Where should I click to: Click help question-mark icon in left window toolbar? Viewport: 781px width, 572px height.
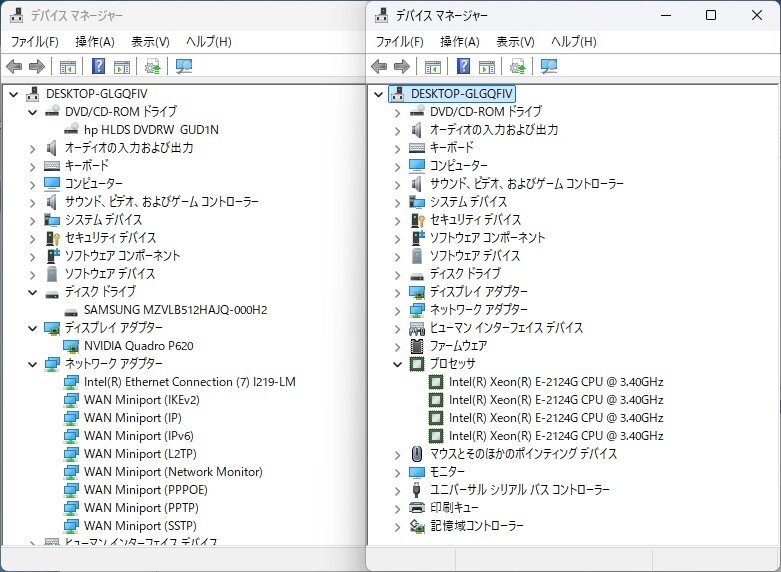pyautogui.click(x=99, y=66)
